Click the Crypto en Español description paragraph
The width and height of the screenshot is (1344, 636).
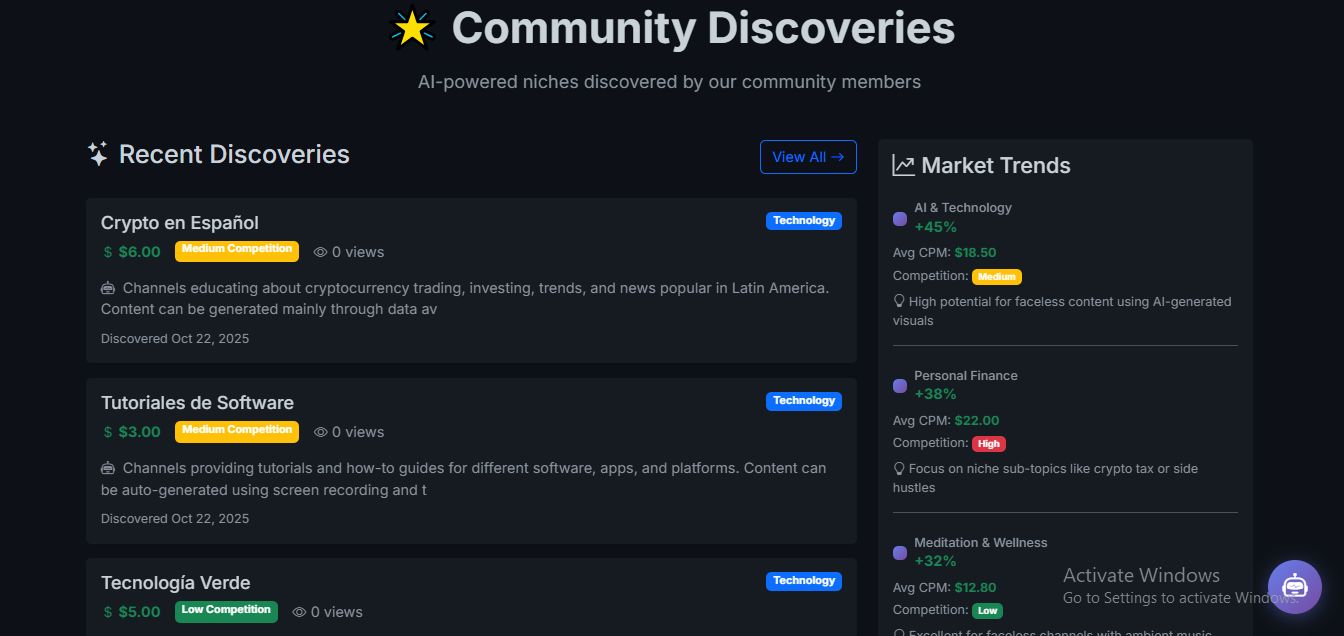coord(465,299)
